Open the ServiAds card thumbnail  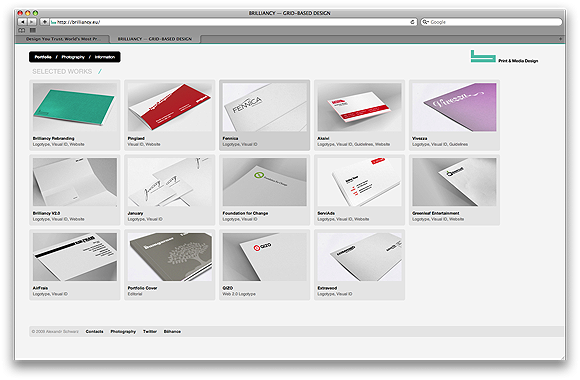click(360, 182)
